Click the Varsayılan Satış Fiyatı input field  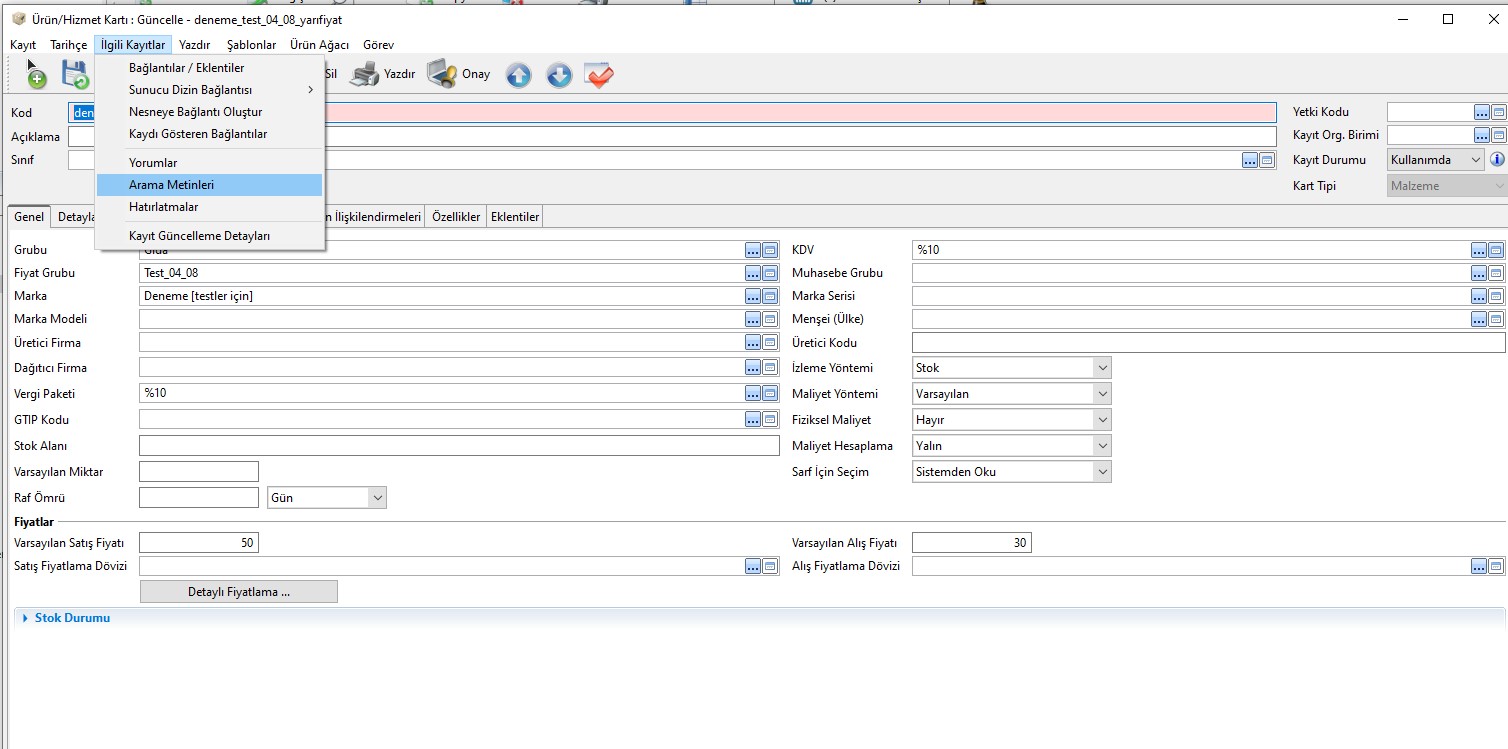coord(199,543)
